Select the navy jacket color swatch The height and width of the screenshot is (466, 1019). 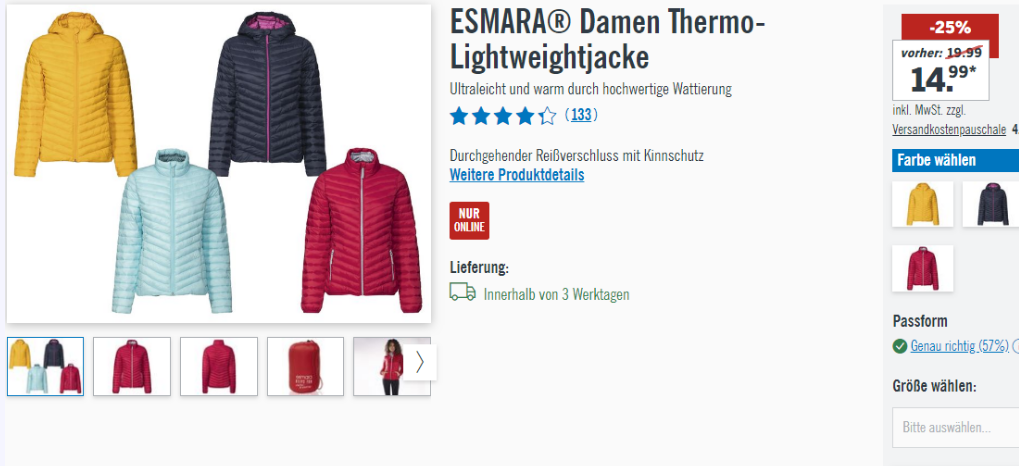point(990,204)
